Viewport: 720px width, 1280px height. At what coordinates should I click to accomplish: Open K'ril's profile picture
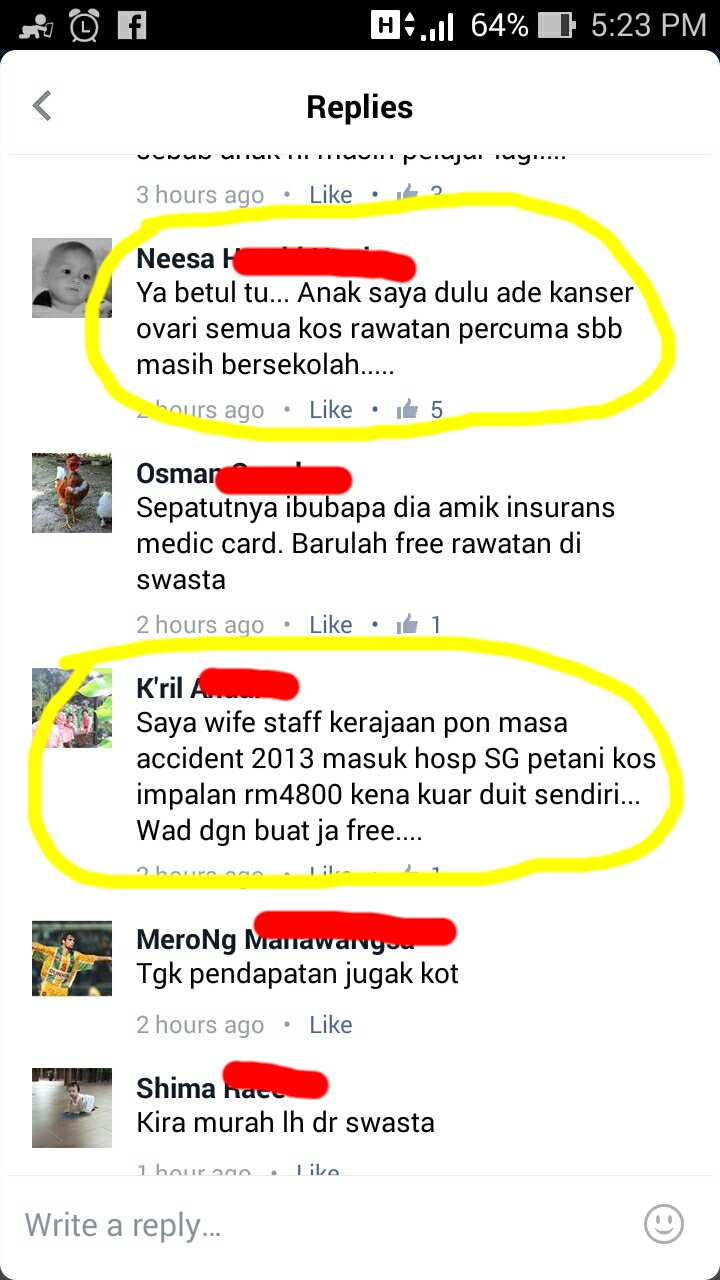tap(72, 708)
